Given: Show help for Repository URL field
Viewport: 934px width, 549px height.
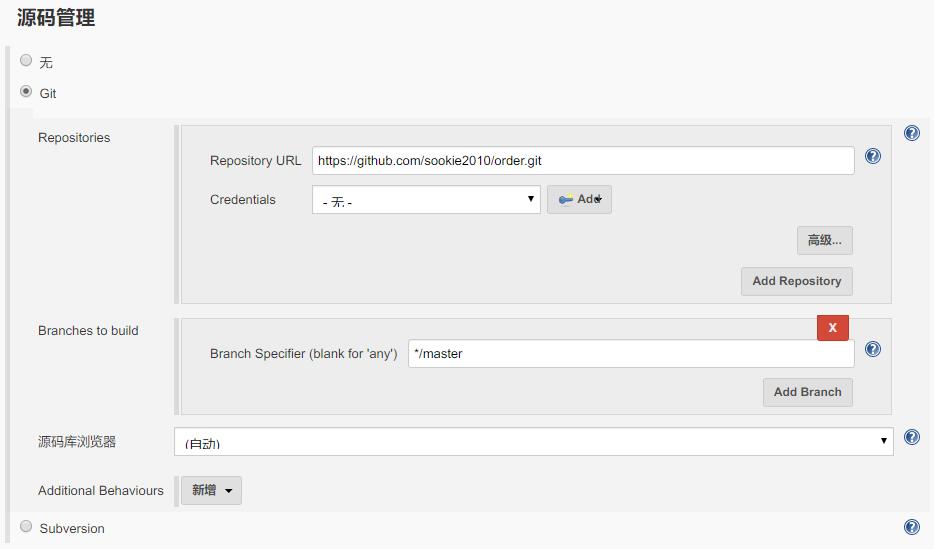Looking at the screenshot, I should 872,156.
